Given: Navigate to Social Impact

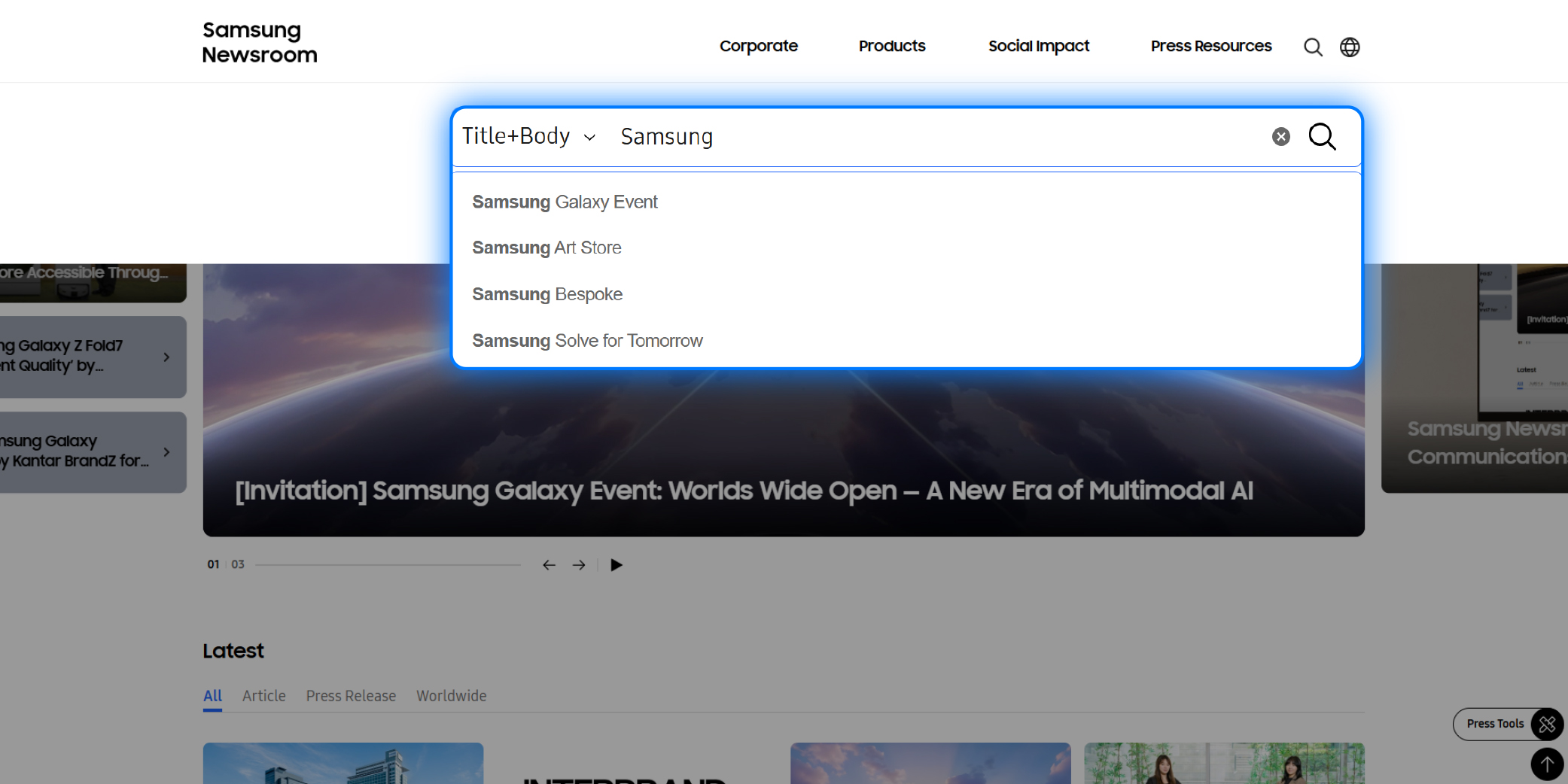Looking at the screenshot, I should (x=1039, y=46).
